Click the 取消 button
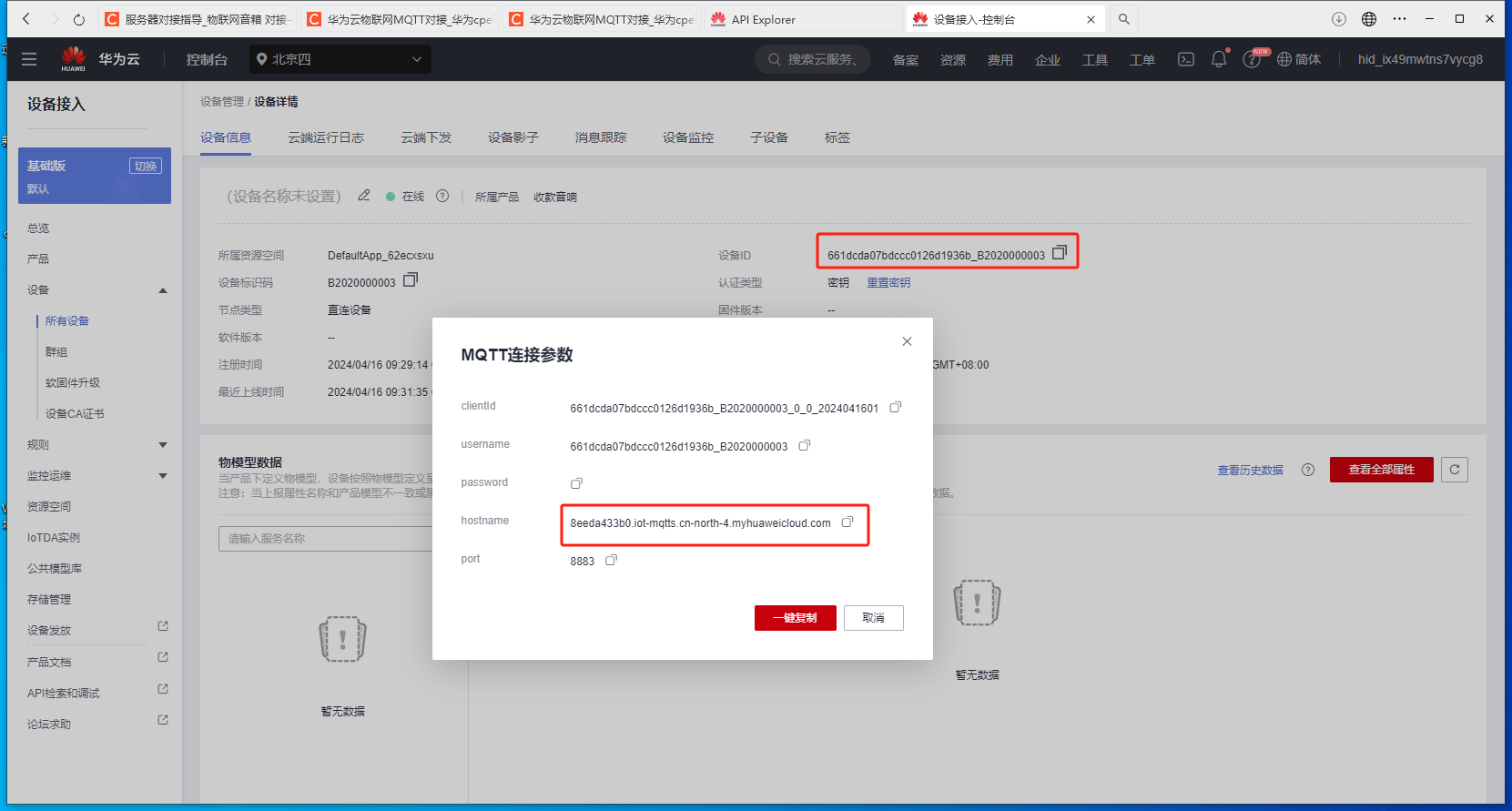The image size is (1512, 811). click(874, 618)
